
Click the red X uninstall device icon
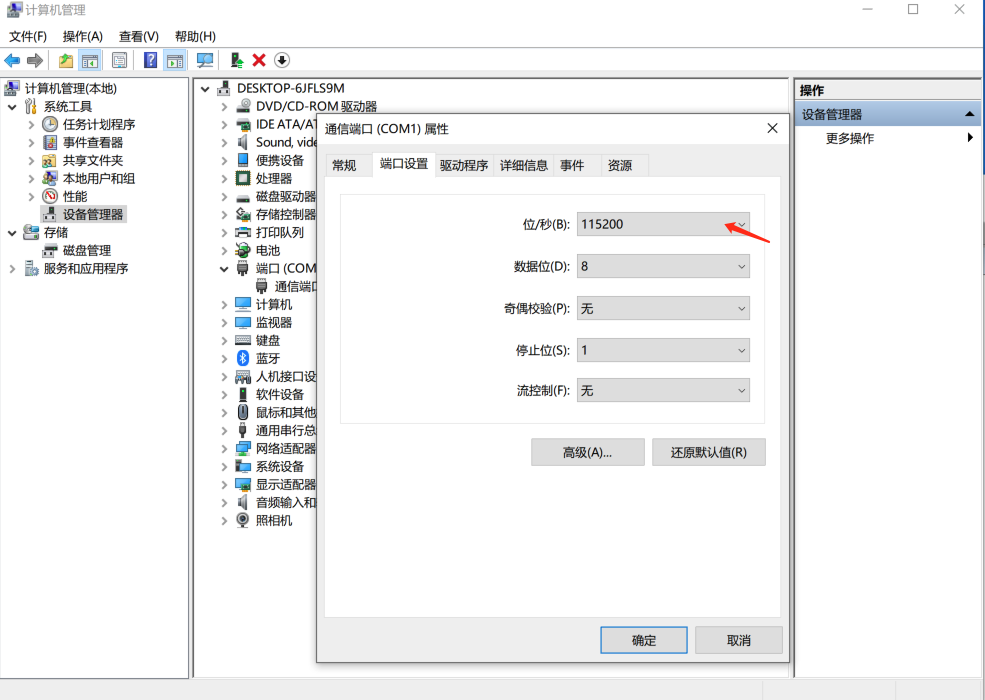(259, 60)
